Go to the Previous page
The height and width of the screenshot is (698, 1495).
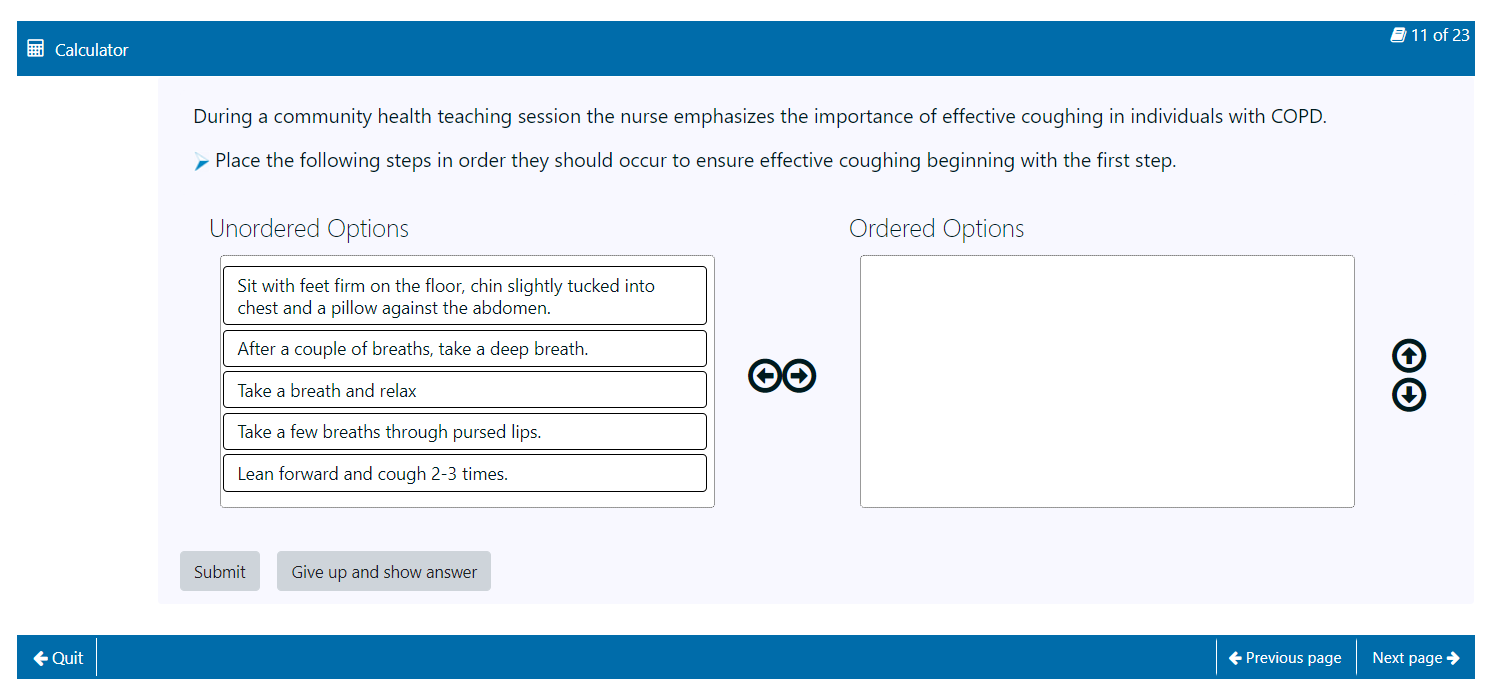(x=1285, y=657)
